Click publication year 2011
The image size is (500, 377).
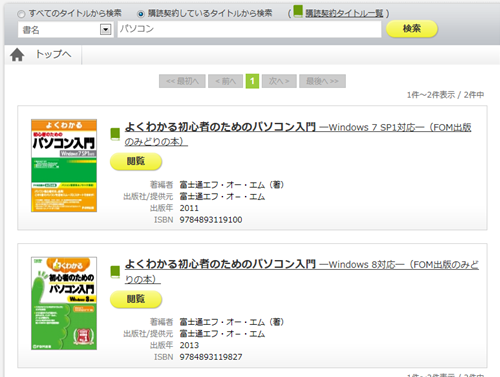tap(189, 208)
